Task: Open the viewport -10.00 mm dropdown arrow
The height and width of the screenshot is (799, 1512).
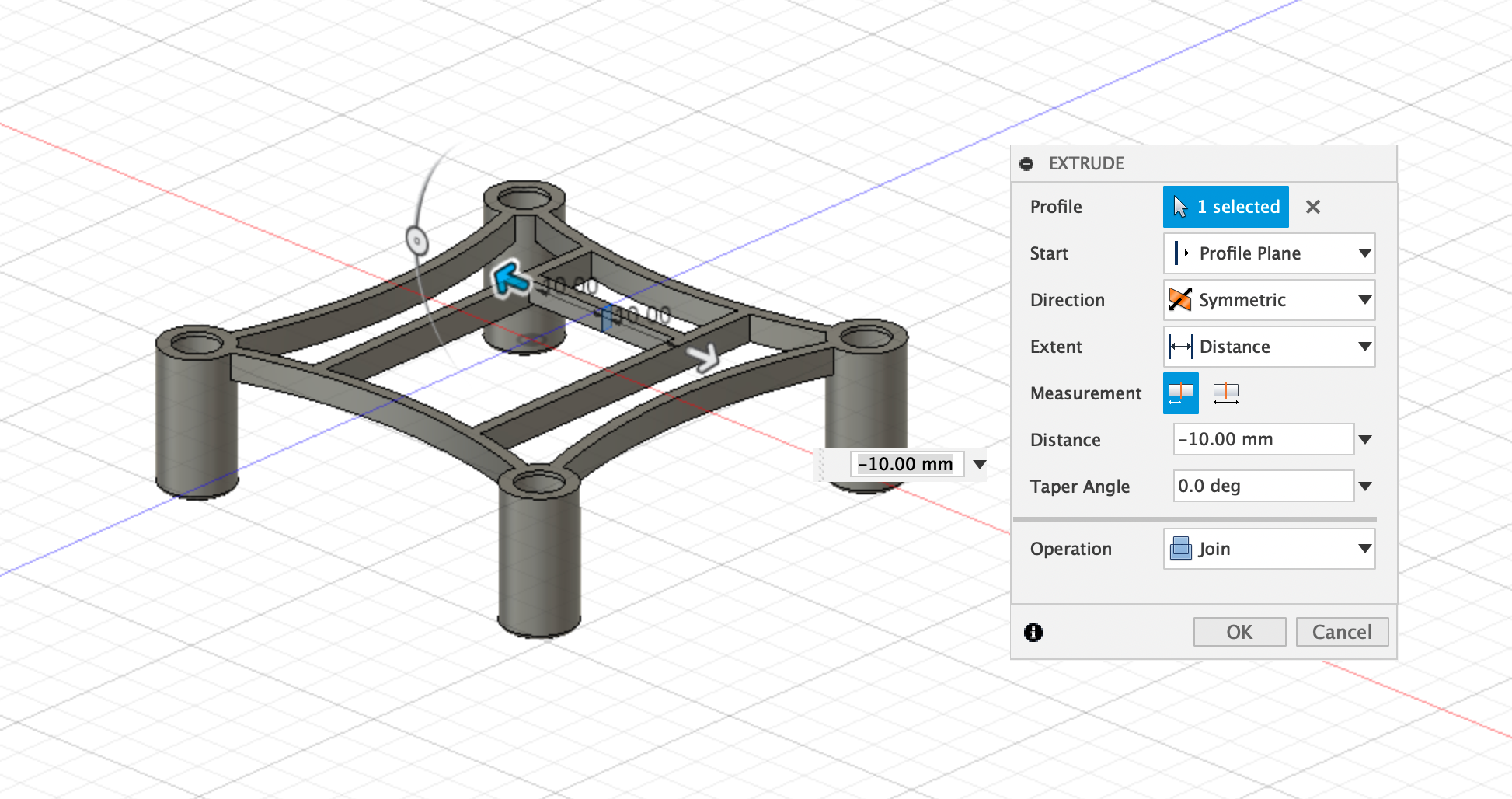Action: coord(980,464)
